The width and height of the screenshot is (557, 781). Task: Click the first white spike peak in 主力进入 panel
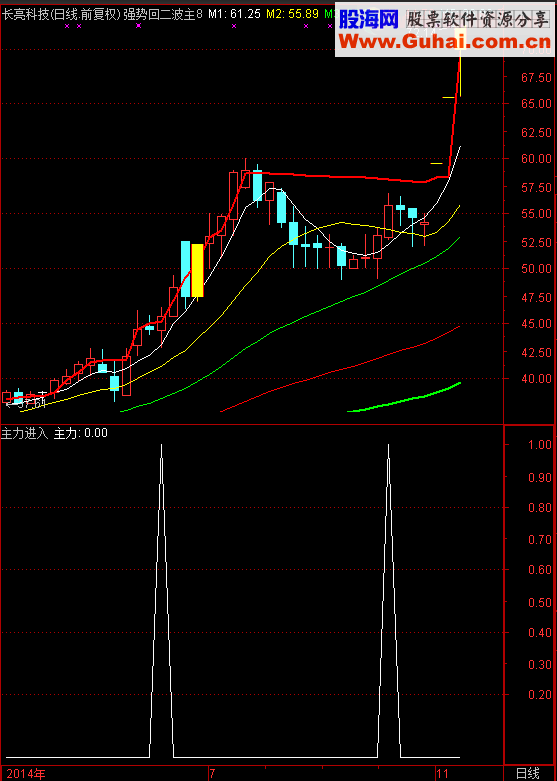161,445
